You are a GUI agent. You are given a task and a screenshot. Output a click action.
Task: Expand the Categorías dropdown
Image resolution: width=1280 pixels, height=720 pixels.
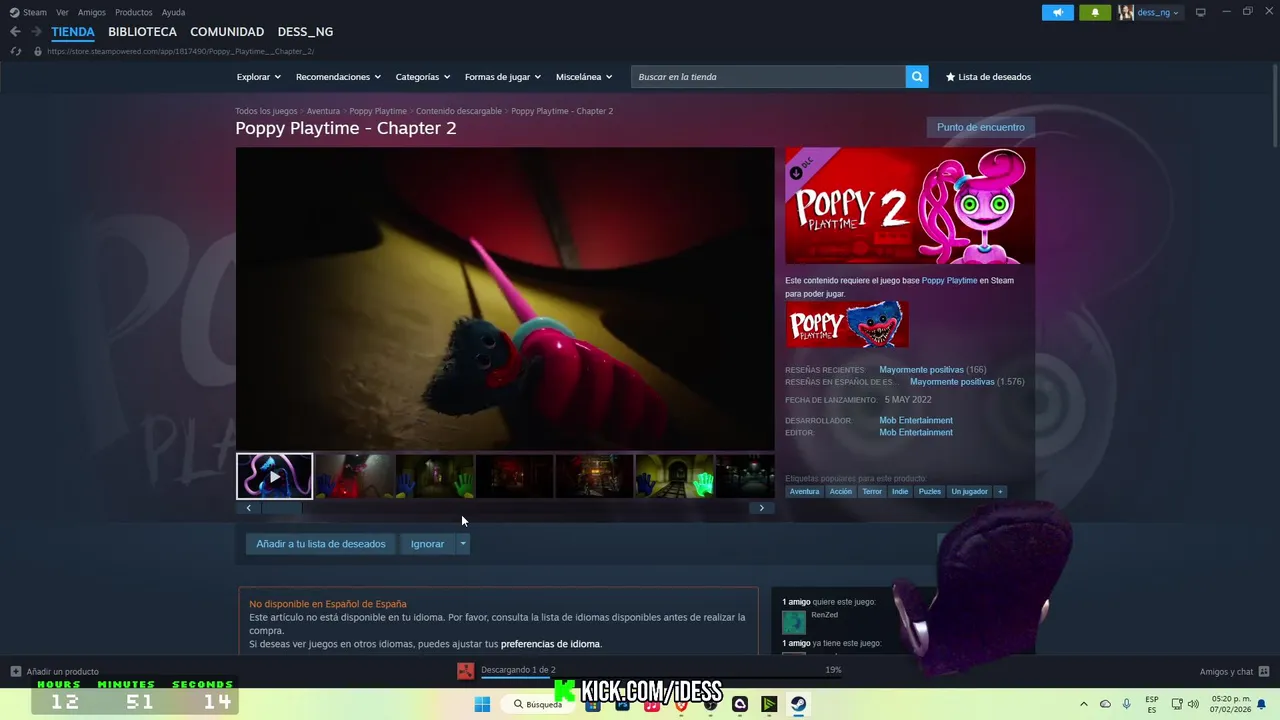click(x=422, y=77)
